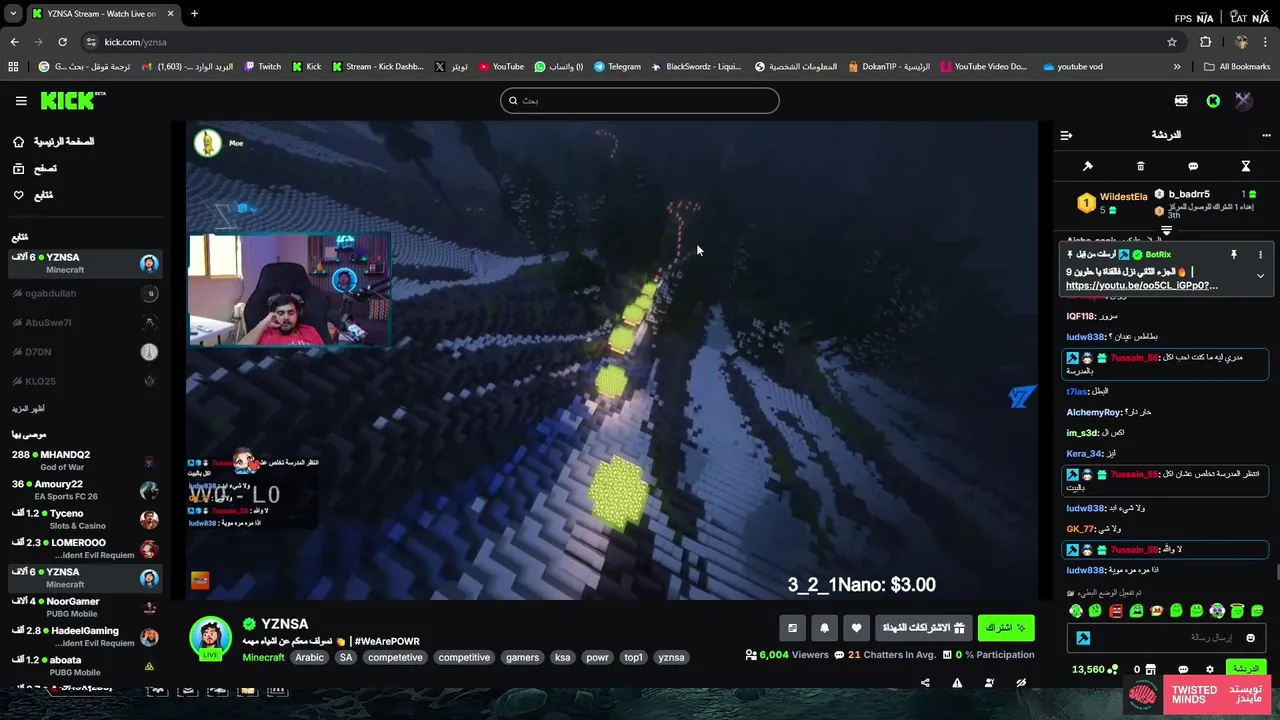Screen dimensions: 1280x720
Task: Follow channel with the heart icon
Action: click(x=856, y=628)
